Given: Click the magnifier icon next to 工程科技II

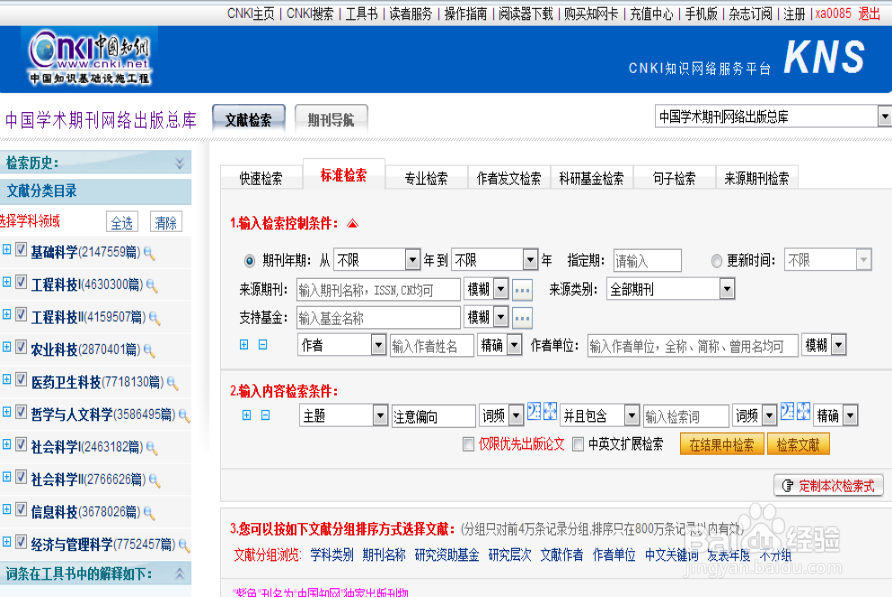Looking at the screenshot, I should click(155, 318).
